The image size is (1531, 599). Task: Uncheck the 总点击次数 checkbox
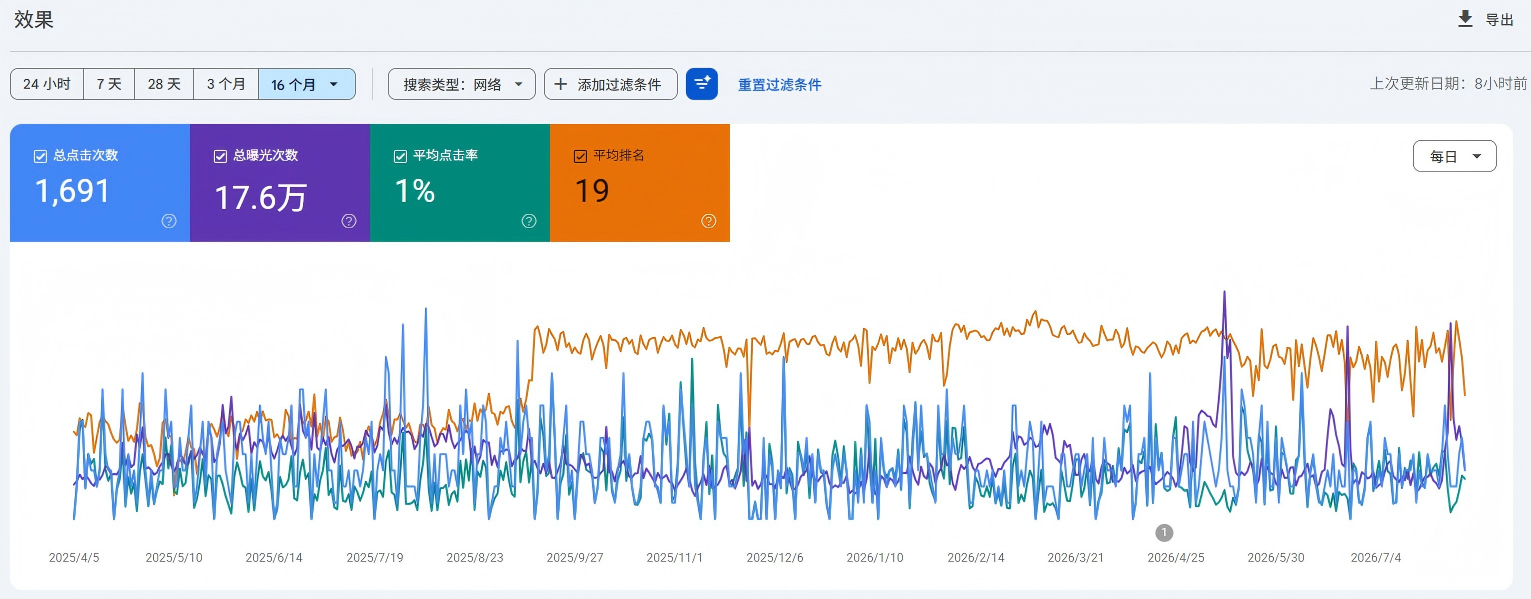(x=41, y=156)
